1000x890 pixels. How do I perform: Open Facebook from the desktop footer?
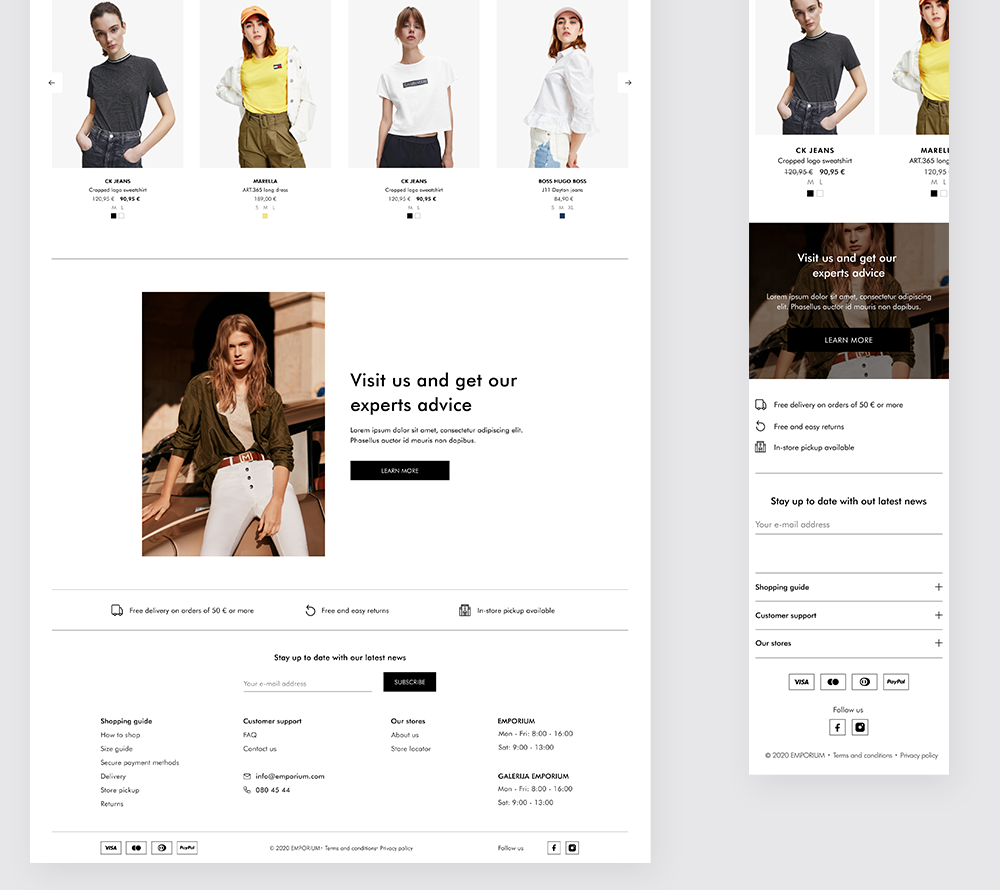554,848
